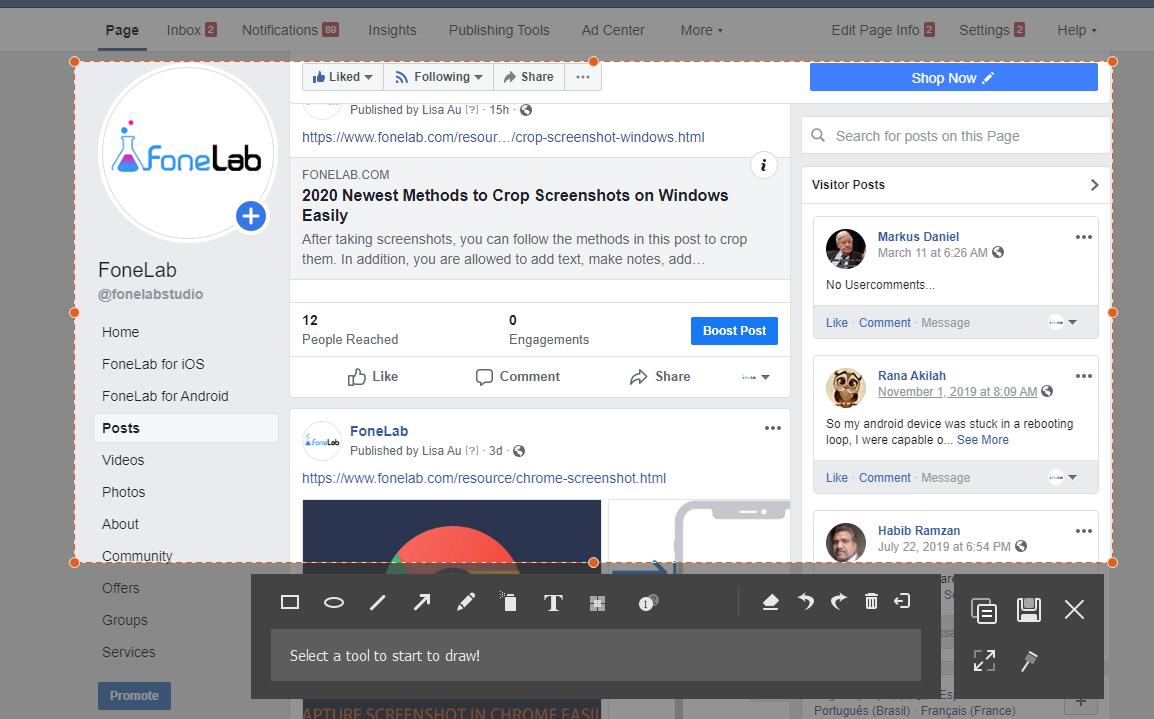Open the crop-screenshot-windows.html link
Screen dimensions: 1154x719
tap(503, 137)
